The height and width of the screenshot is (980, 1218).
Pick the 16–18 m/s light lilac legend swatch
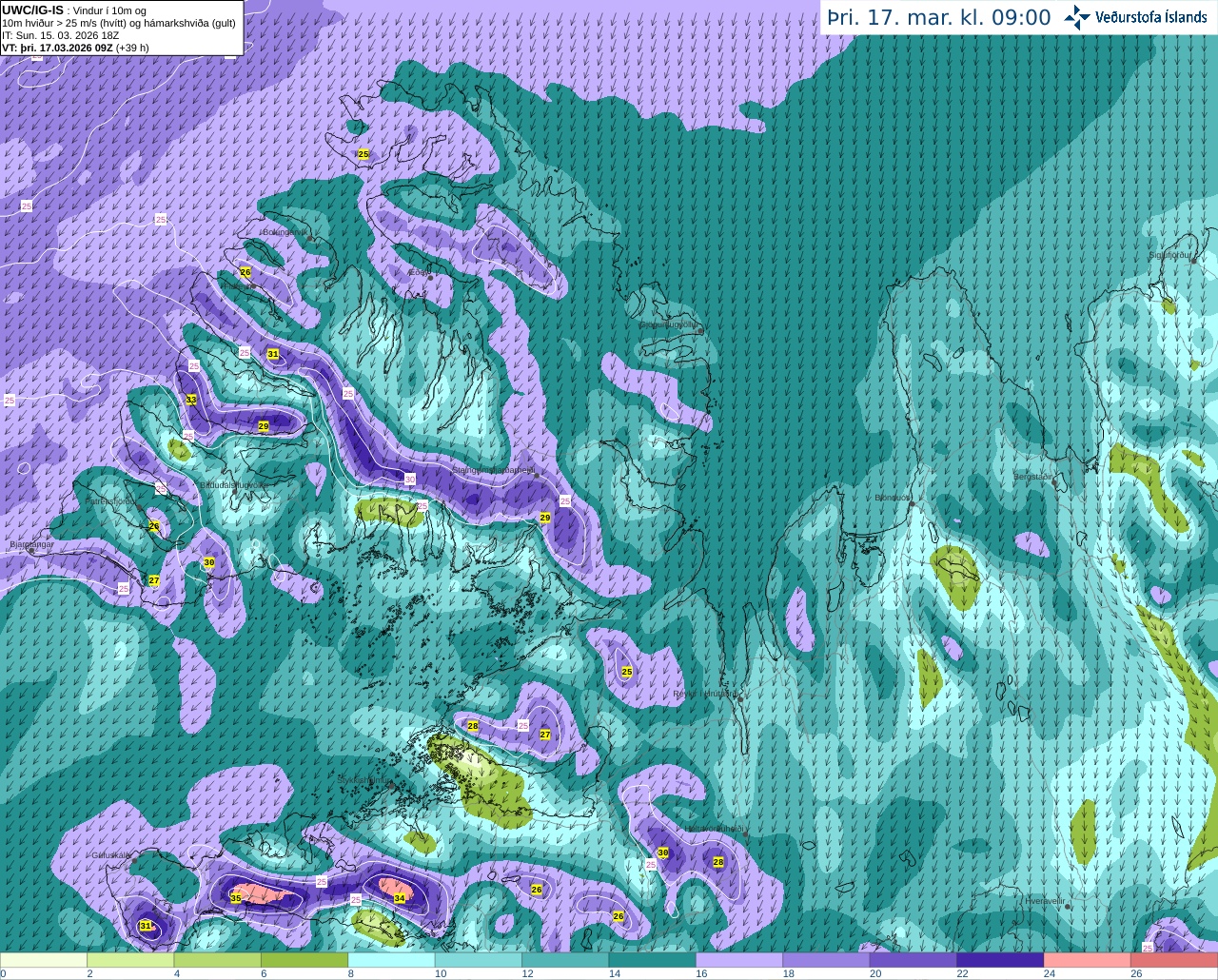(x=740, y=960)
